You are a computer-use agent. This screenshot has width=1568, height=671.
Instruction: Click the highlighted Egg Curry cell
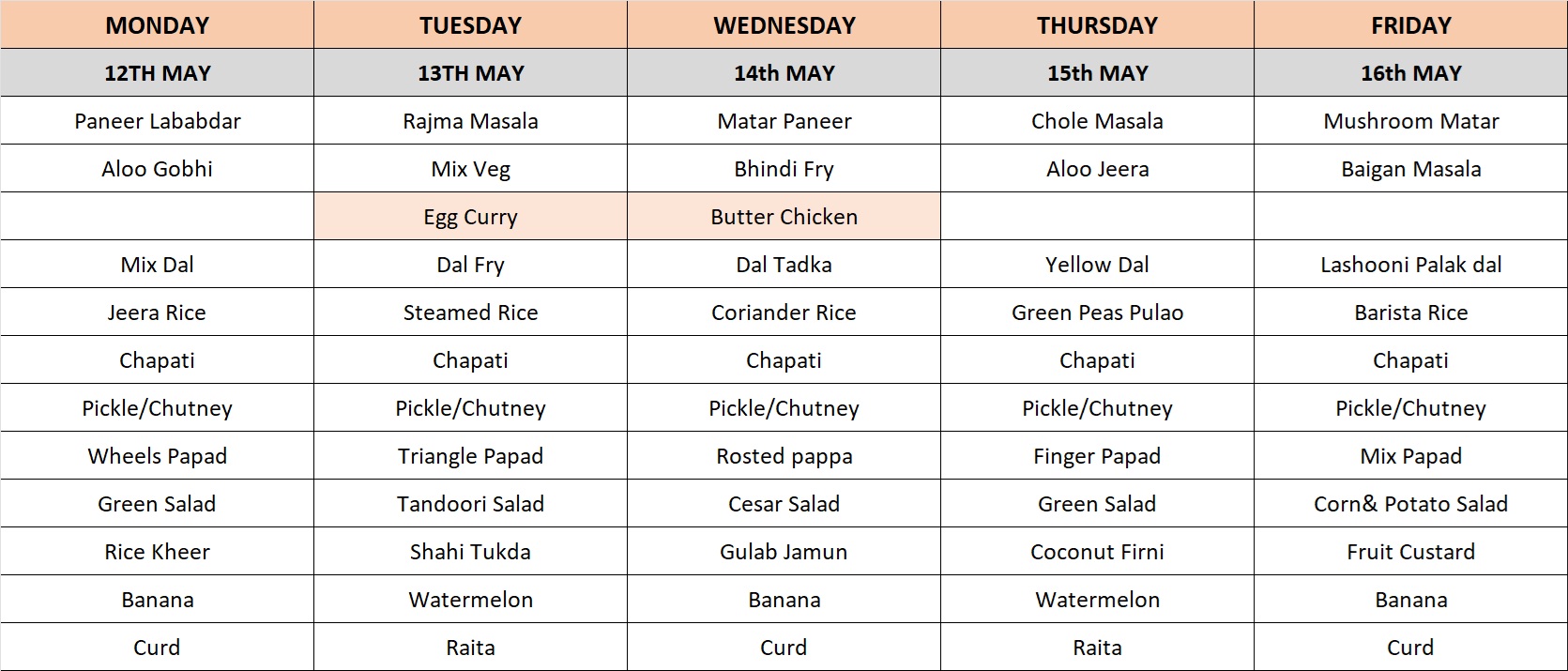click(470, 216)
